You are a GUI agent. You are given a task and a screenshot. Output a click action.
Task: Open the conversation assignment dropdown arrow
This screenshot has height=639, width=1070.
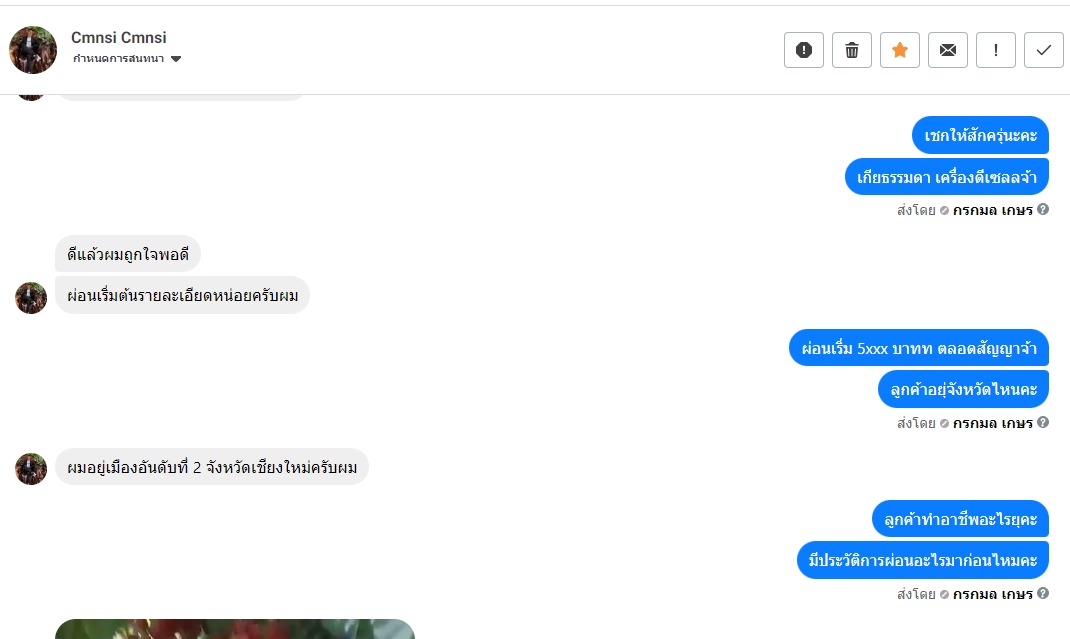tap(176, 59)
